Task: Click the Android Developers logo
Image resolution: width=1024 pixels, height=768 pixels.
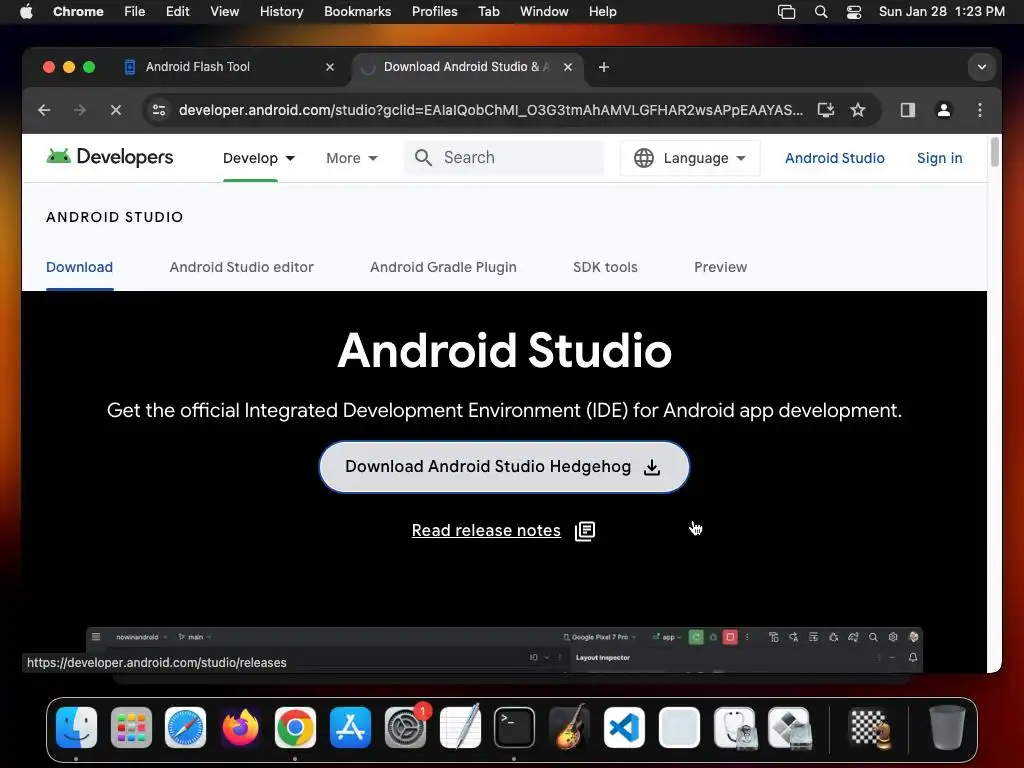Action: pos(110,157)
